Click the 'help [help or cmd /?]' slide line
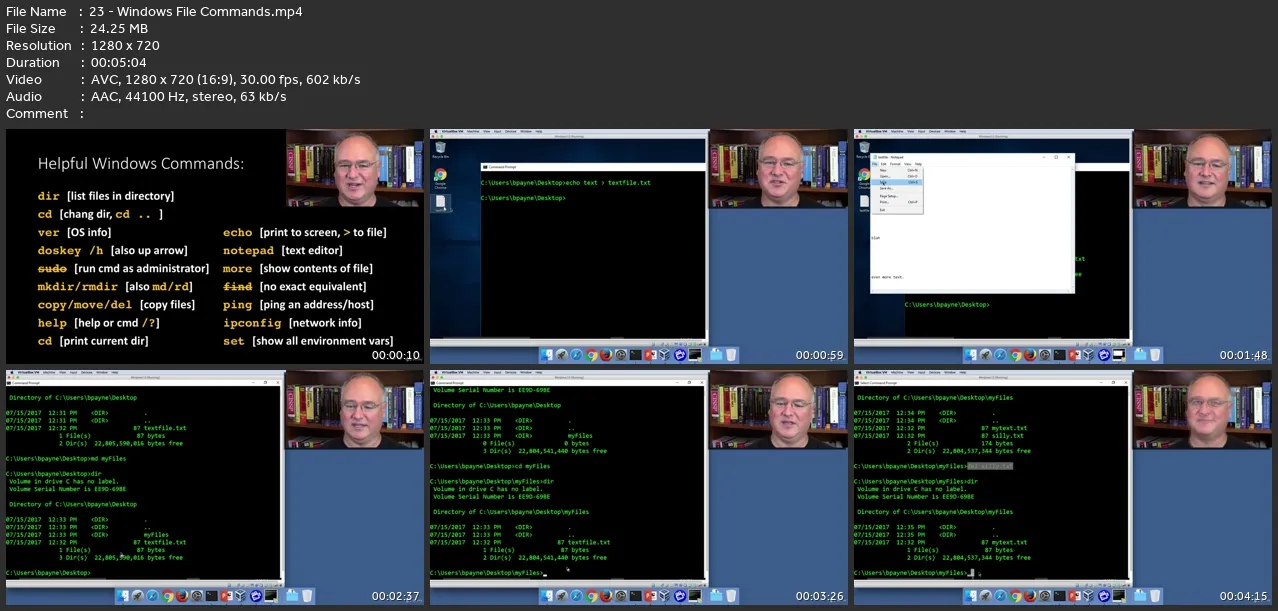1278x611 pixels. coord(99,323)
